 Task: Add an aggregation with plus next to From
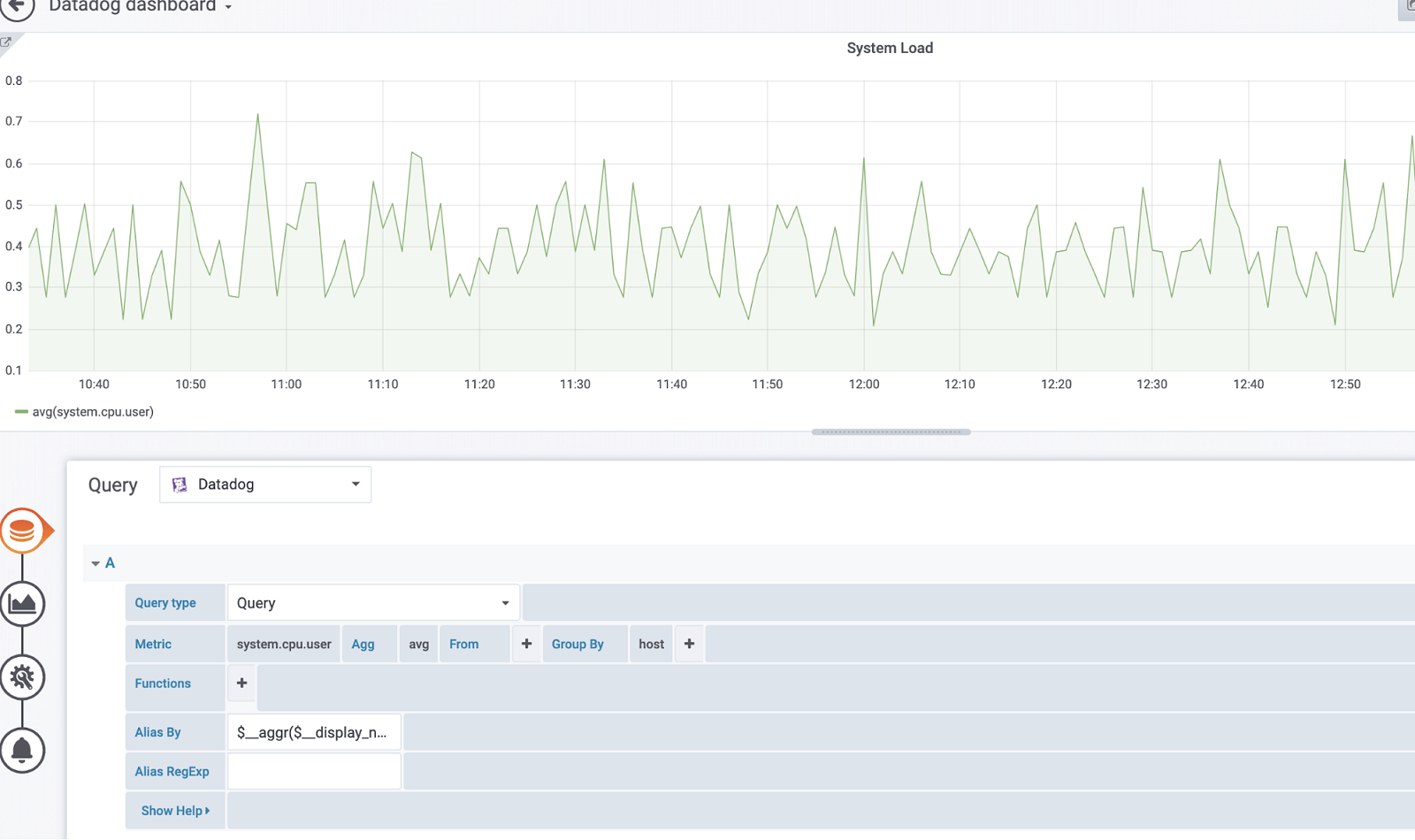point(526,643)
